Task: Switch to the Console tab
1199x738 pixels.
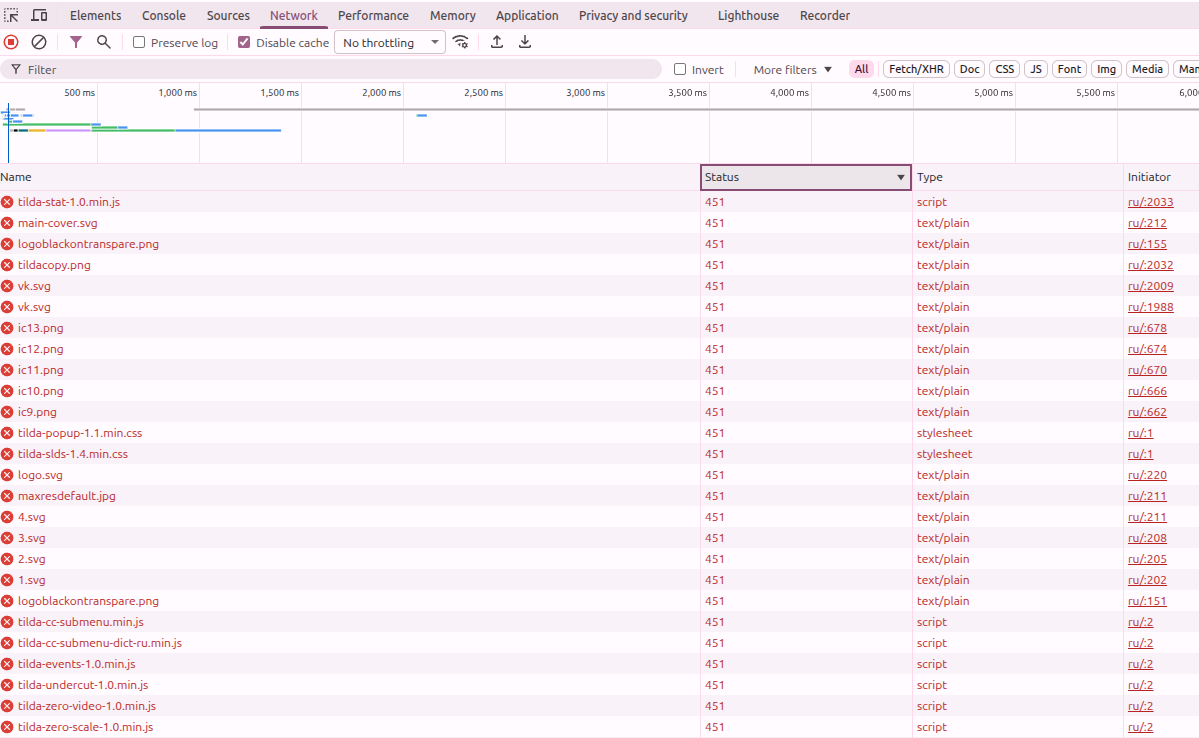Action: click(164, 15)
